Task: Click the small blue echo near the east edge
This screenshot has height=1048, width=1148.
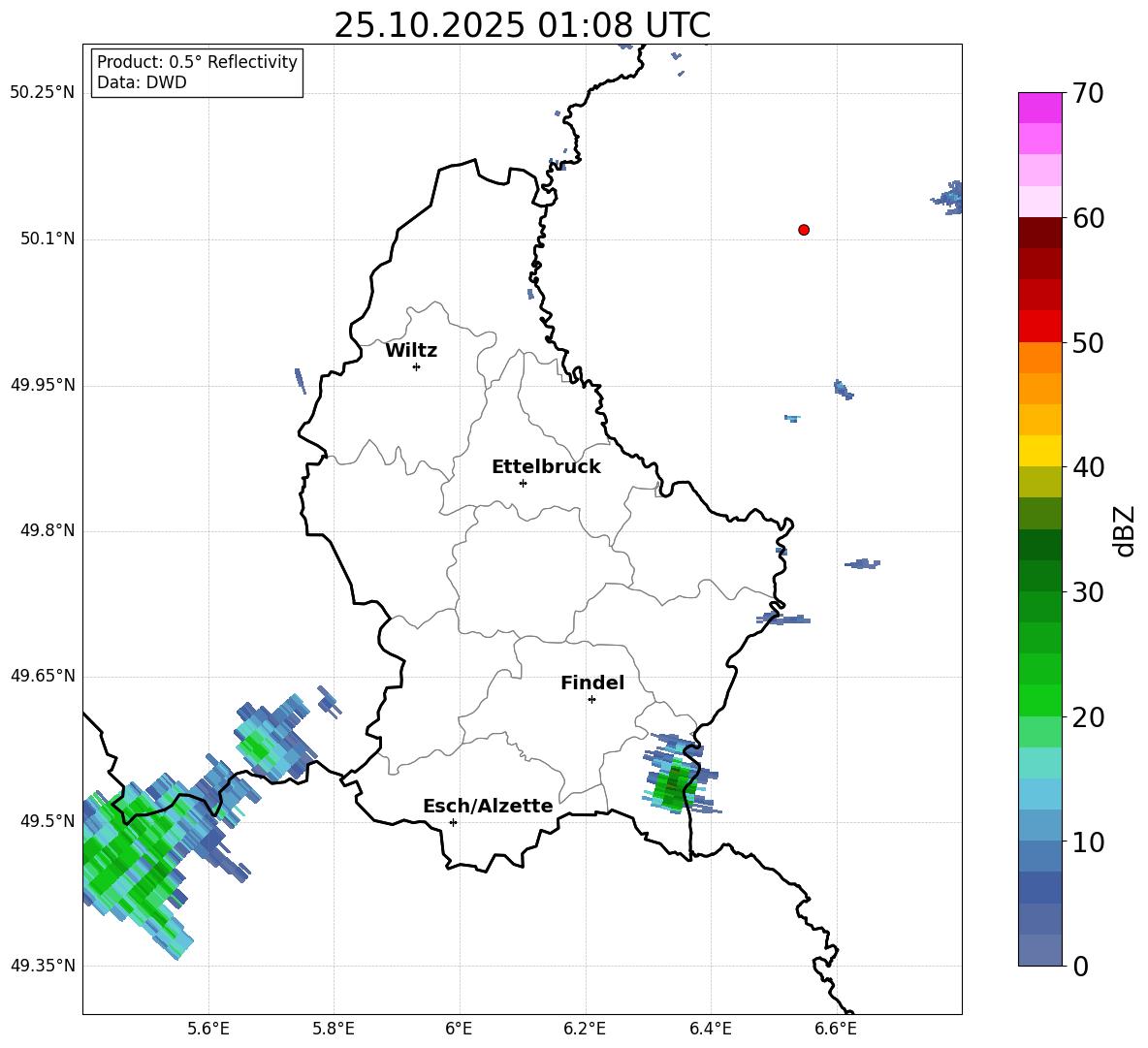Action: tap(948, 197)
